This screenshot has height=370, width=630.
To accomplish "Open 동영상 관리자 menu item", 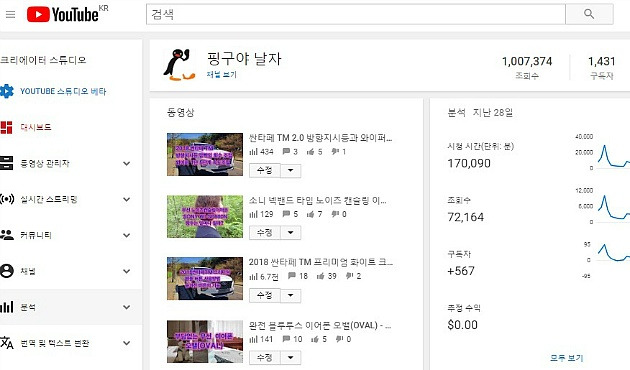I will point(45,163).
